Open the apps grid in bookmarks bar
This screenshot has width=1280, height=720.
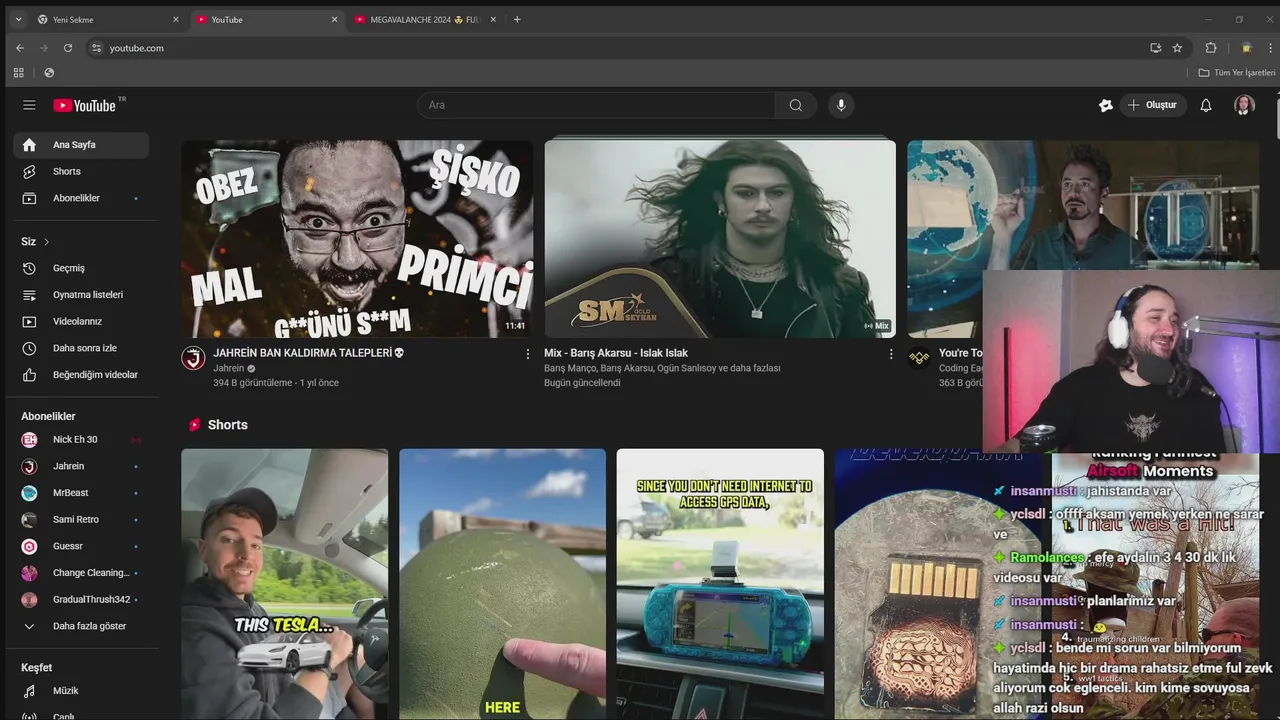coord(18,73)
